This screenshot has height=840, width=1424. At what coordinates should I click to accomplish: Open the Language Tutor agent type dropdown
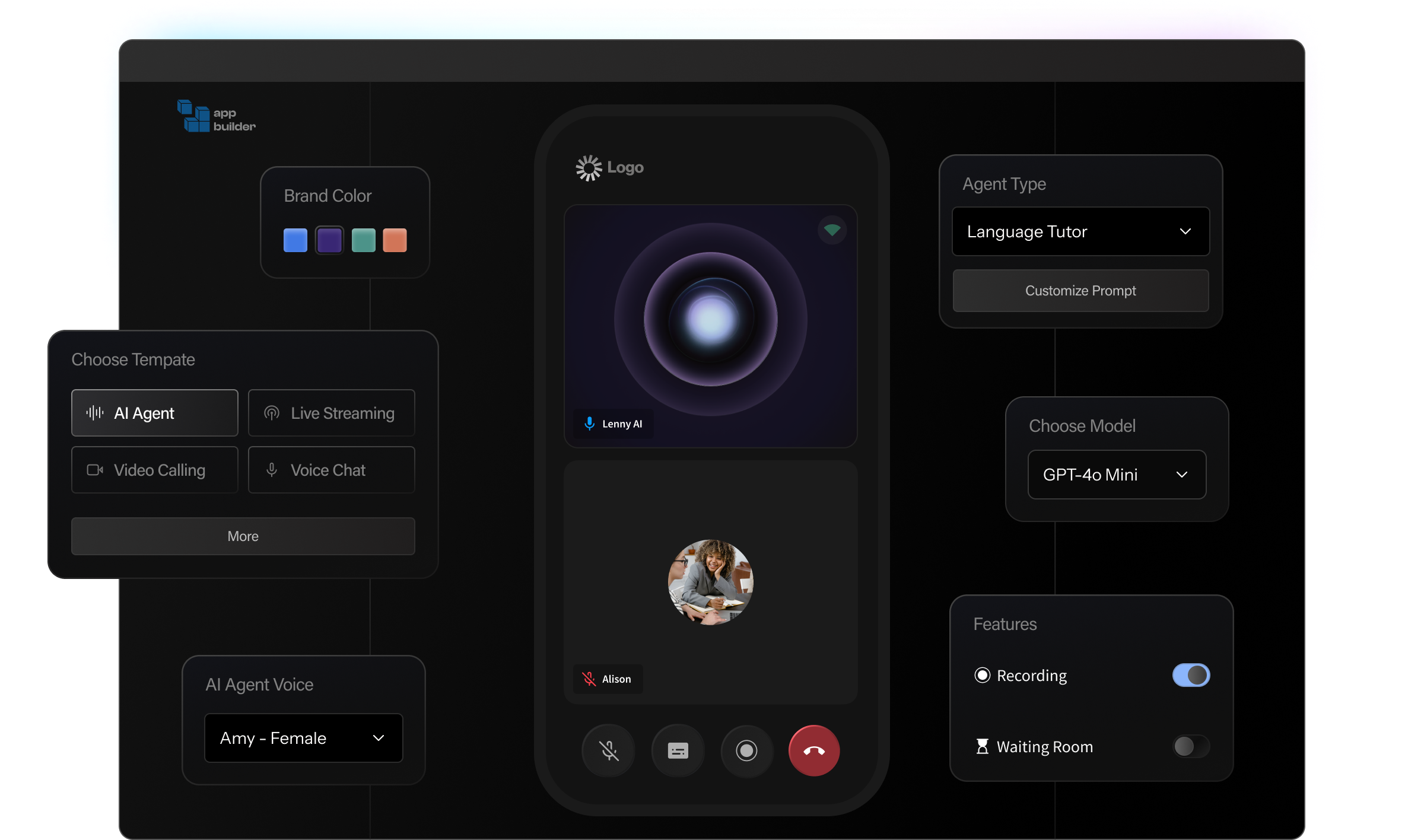pos(1080,231)
